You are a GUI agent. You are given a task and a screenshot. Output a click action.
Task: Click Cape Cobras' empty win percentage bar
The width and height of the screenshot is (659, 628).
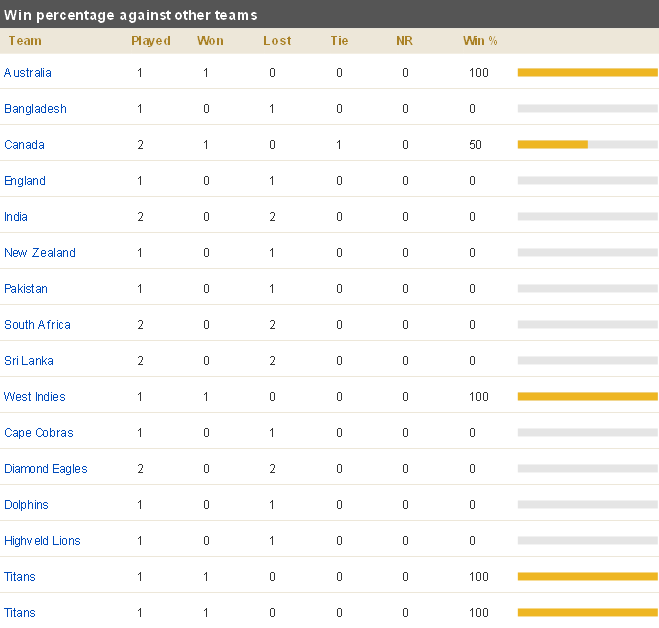588,433
